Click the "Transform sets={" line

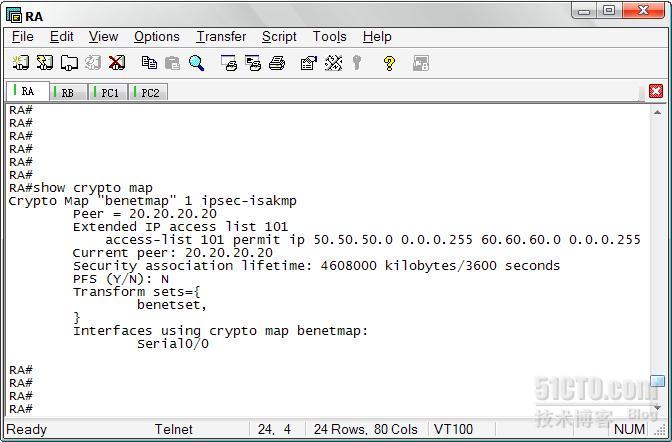tap(136, 292)
